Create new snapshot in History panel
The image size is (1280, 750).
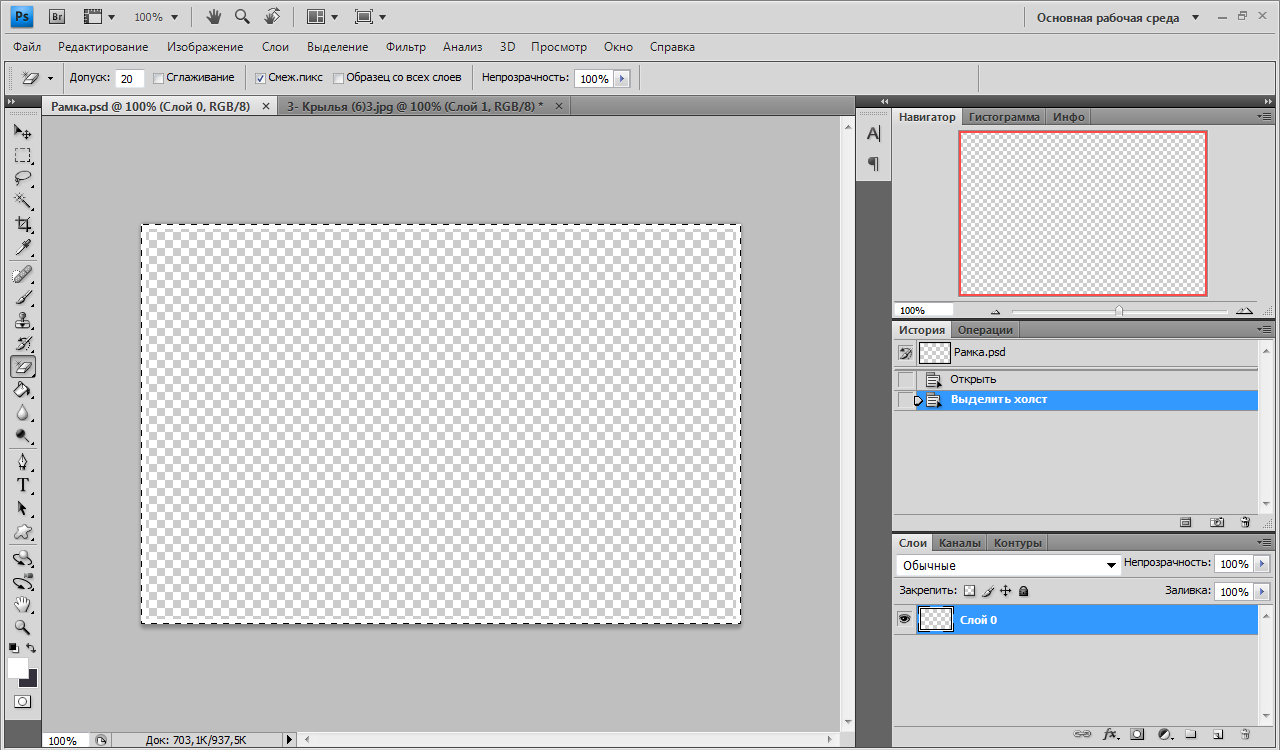1217,522
